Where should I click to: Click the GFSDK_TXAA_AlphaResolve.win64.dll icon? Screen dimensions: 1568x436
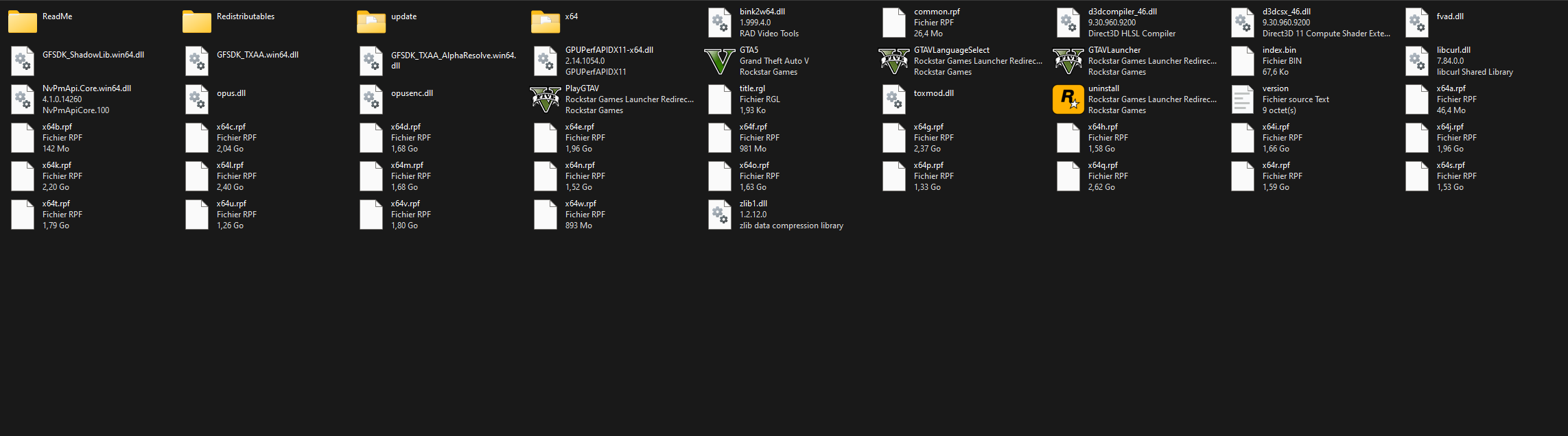pyautogui.click(x=371, y=61)
